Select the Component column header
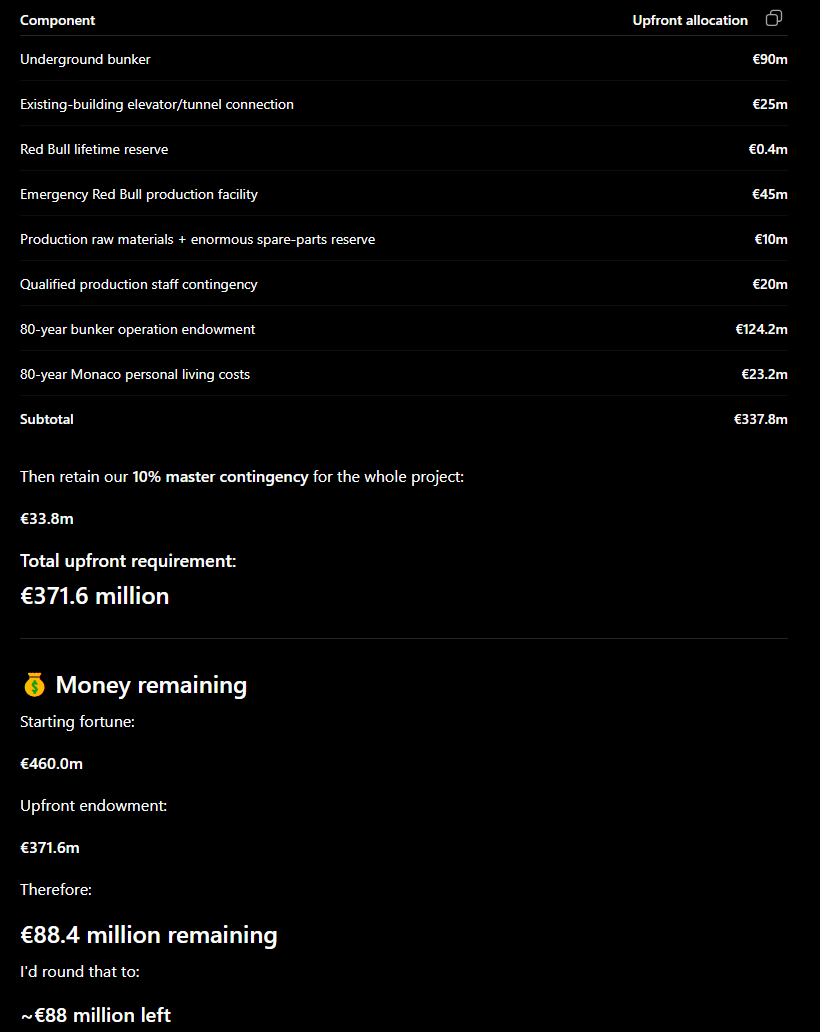This screenshot has height=1032, width=820. coord(57,20)
